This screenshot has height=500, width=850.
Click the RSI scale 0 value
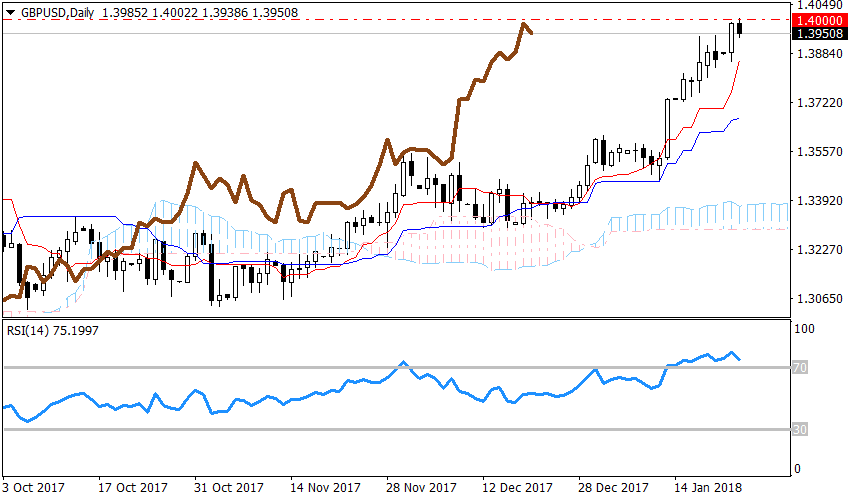tap(797, 469)
